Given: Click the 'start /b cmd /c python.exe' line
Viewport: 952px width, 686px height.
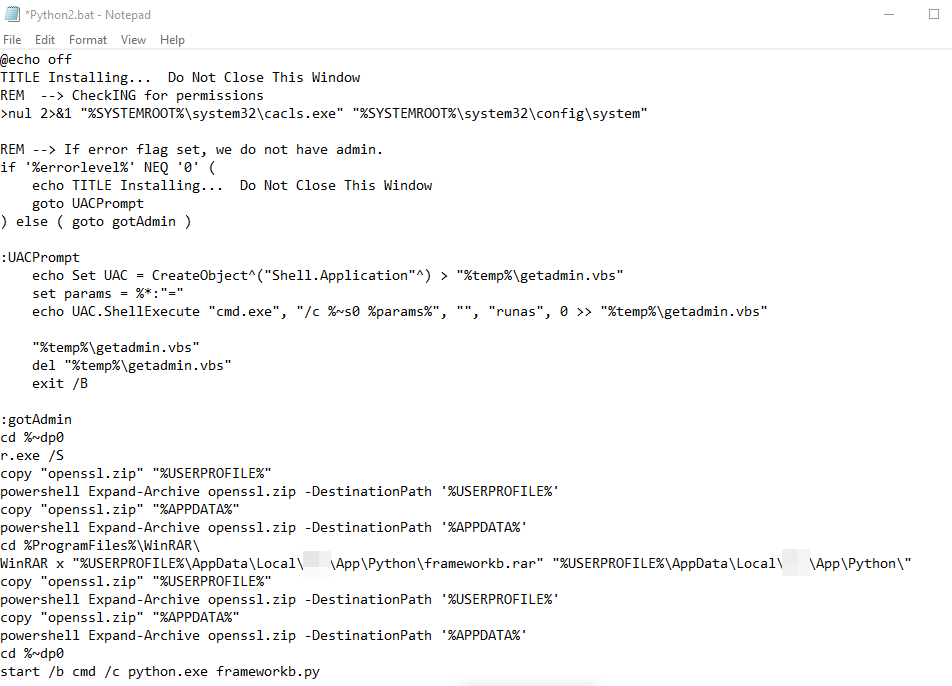Looking at the screenshot, I should coord(160,672).
